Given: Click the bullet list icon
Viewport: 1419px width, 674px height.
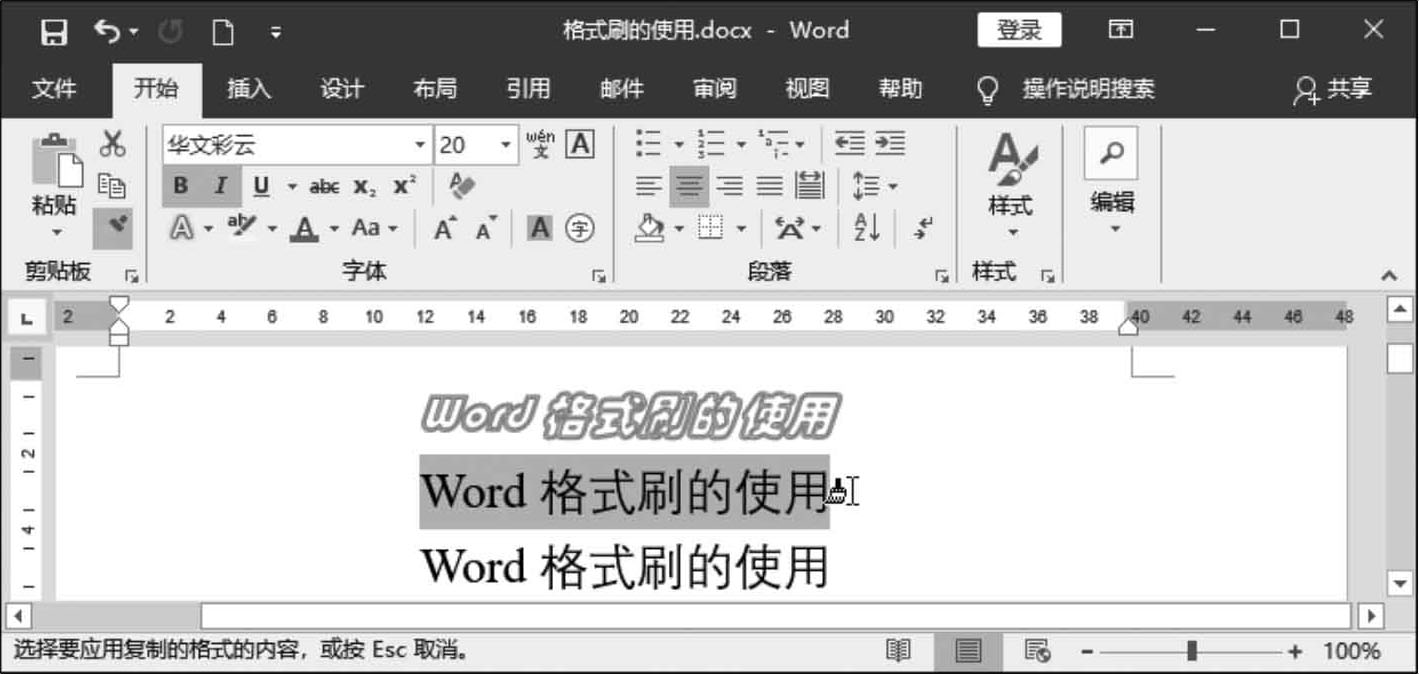Looking at the screenshot, I should click(x=648, y=145).
